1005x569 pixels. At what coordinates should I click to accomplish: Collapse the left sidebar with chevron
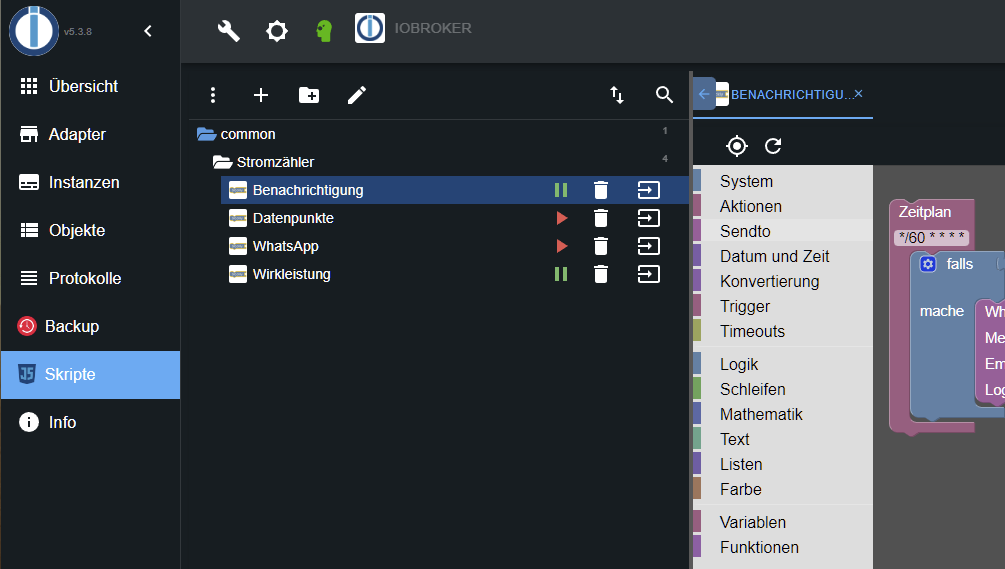(148, 31)
